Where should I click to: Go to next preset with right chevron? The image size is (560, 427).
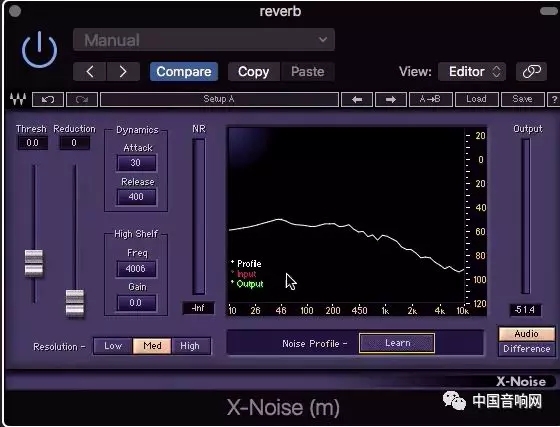click(123, 72)
